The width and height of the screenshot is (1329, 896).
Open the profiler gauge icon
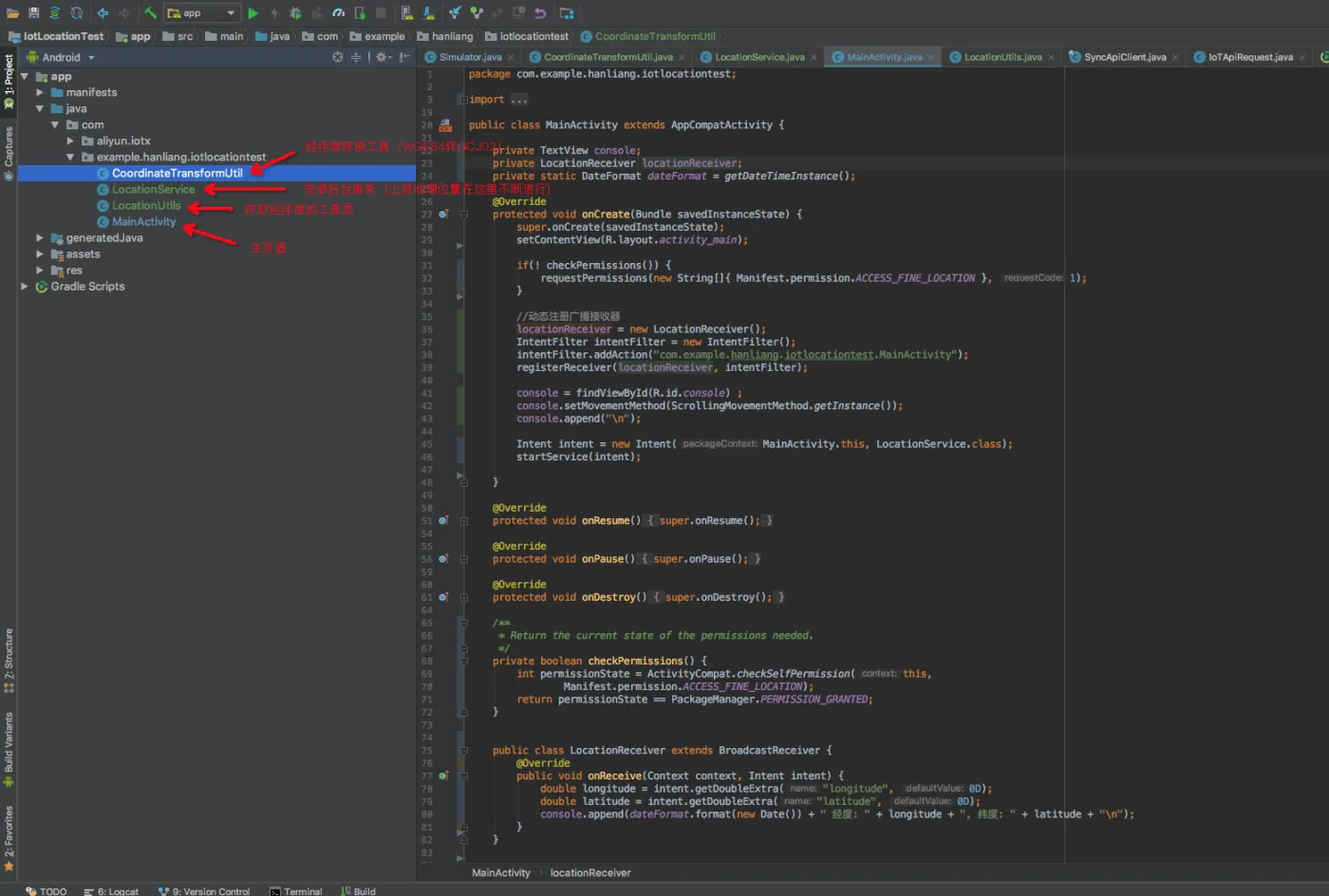click(338, 13)
